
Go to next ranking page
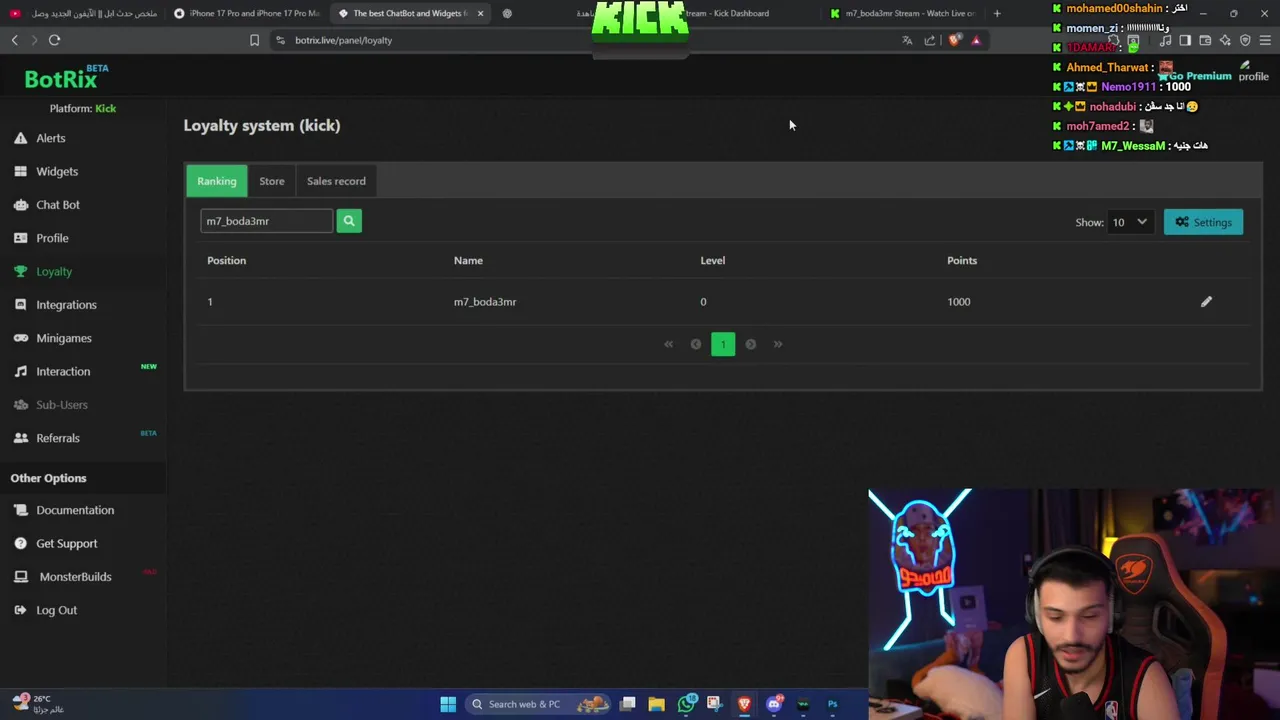[751, 344]
